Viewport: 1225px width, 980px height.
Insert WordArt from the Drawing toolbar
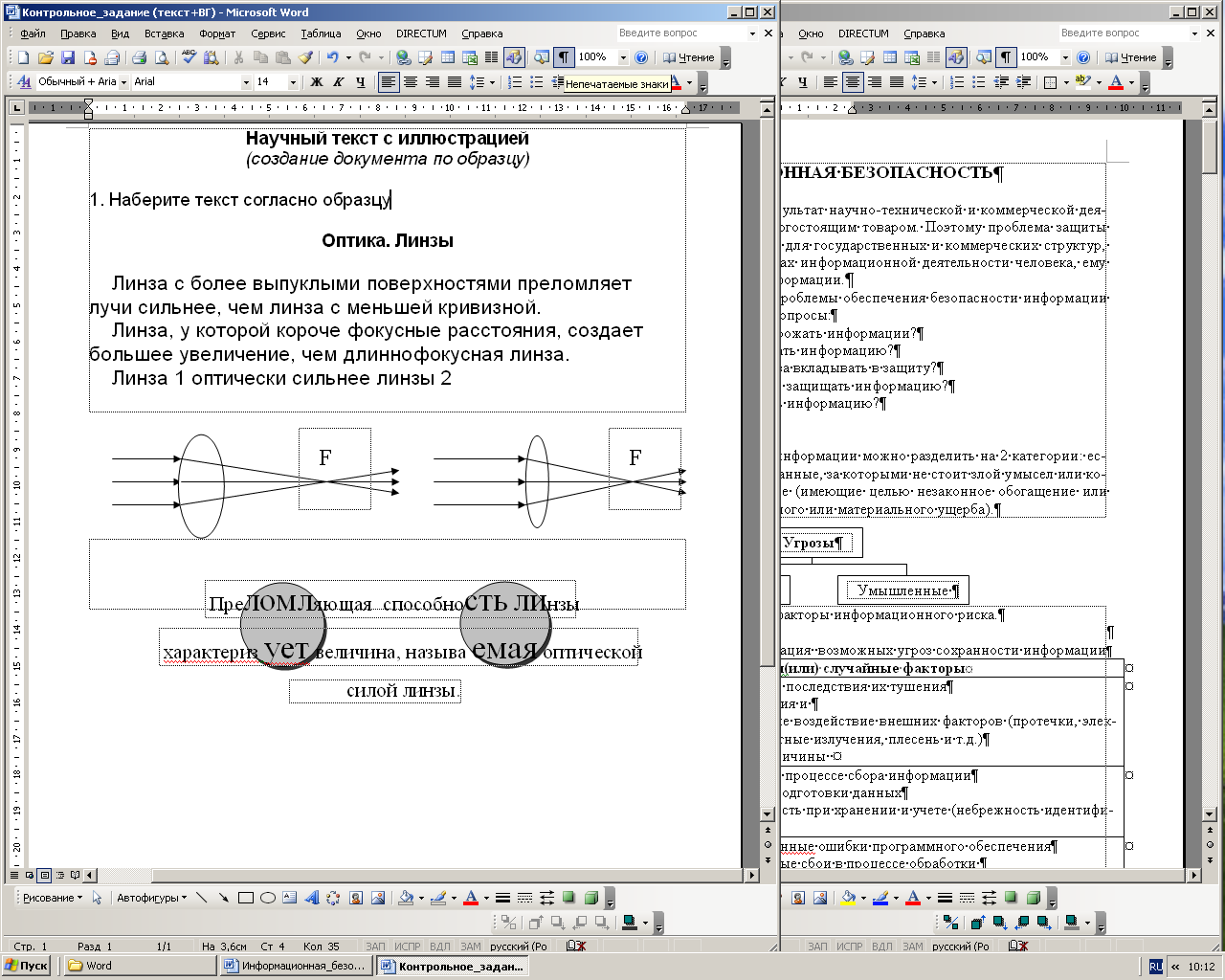312,898
